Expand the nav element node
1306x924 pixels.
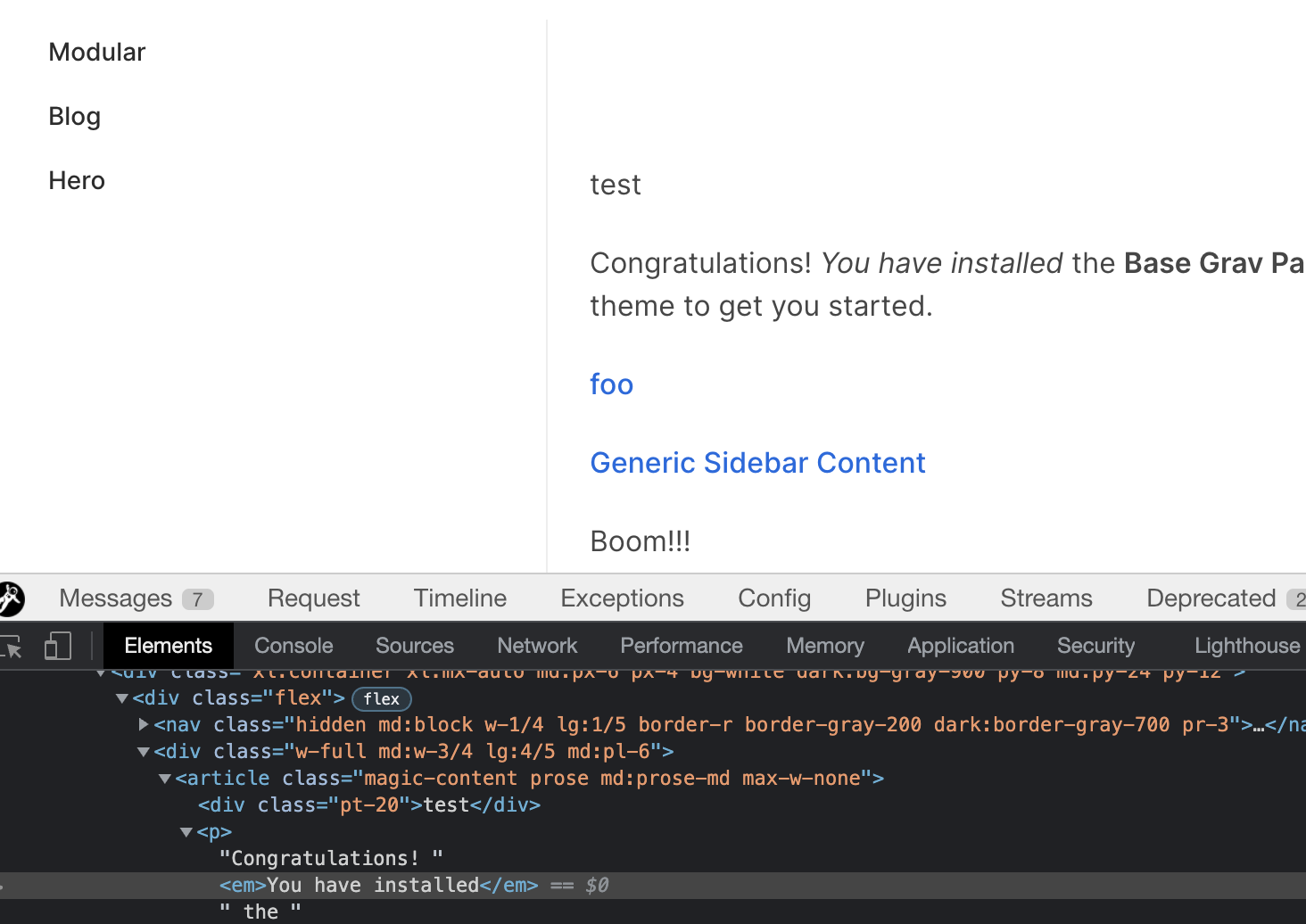pos(144,724)
